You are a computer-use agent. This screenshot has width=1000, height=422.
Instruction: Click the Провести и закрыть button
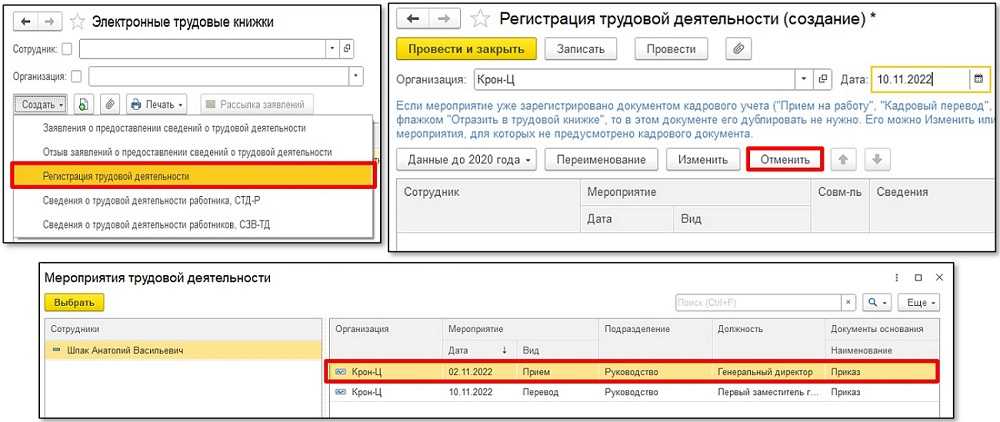pyautogui.click(x=466, y=49)
